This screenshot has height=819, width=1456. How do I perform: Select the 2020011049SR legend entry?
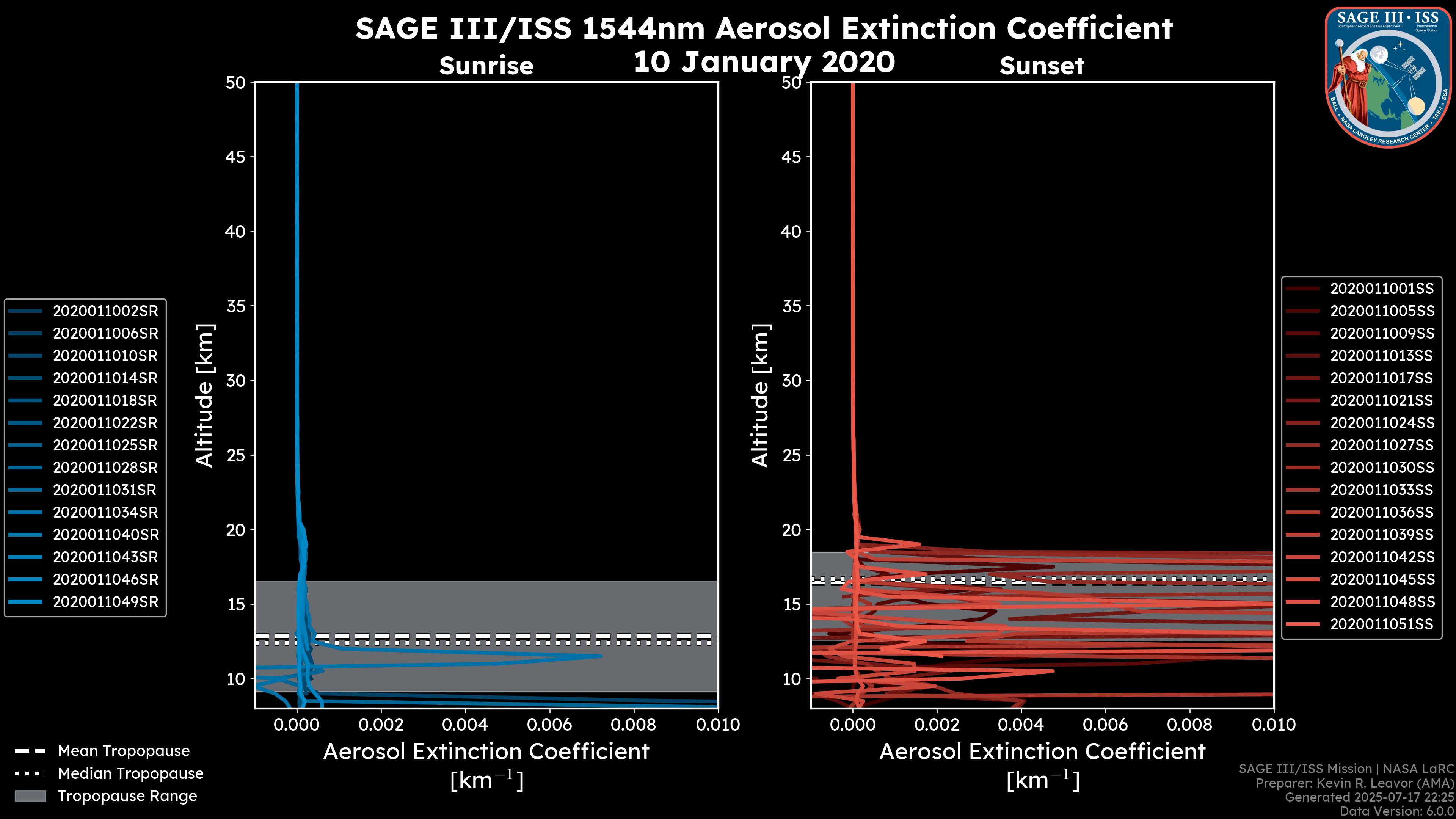pyautogui.click(x=105, y=601)
